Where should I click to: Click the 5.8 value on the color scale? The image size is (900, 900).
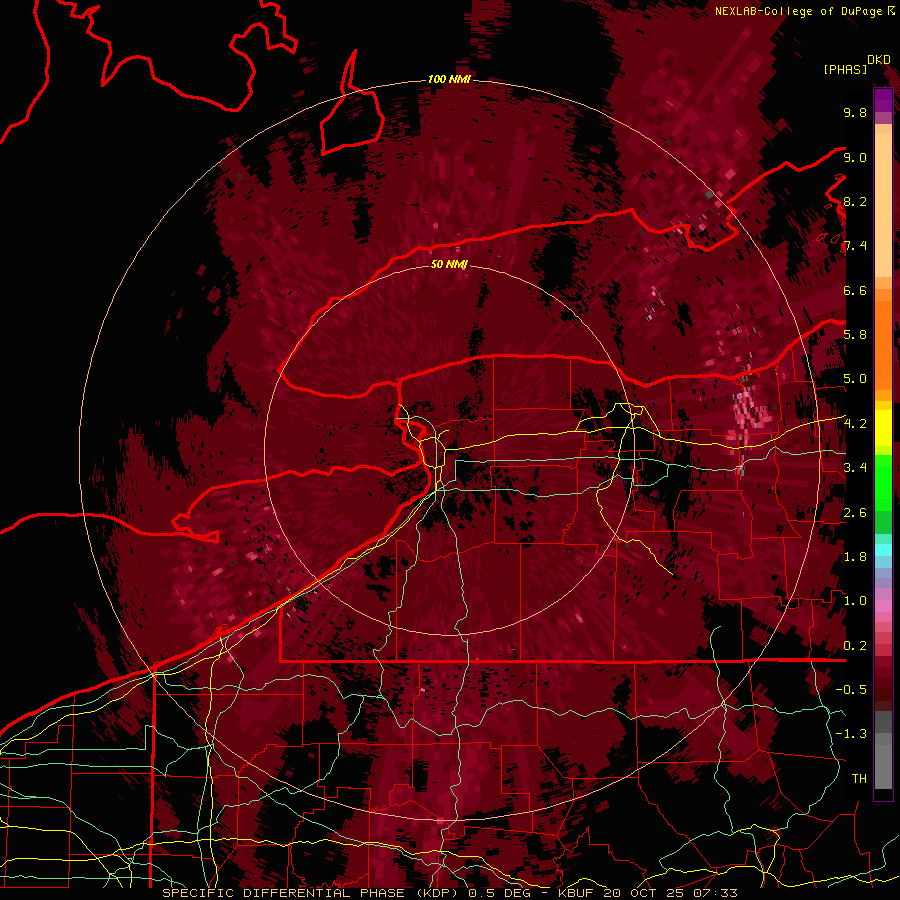click(x=855, y=335)
